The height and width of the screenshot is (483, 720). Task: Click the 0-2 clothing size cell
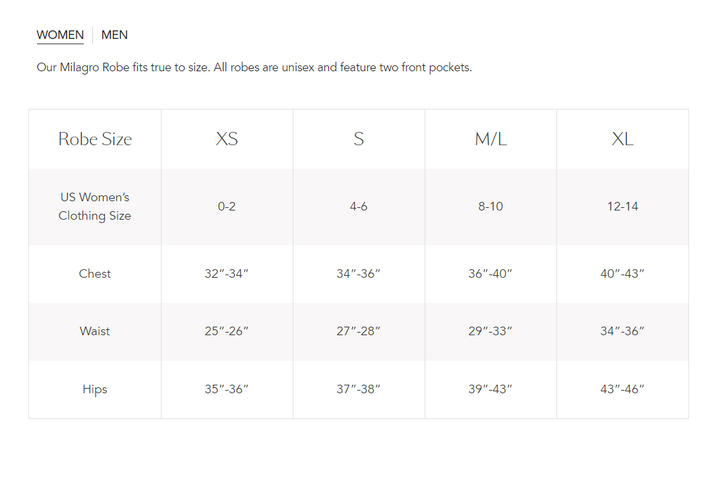tap(227, 206)
